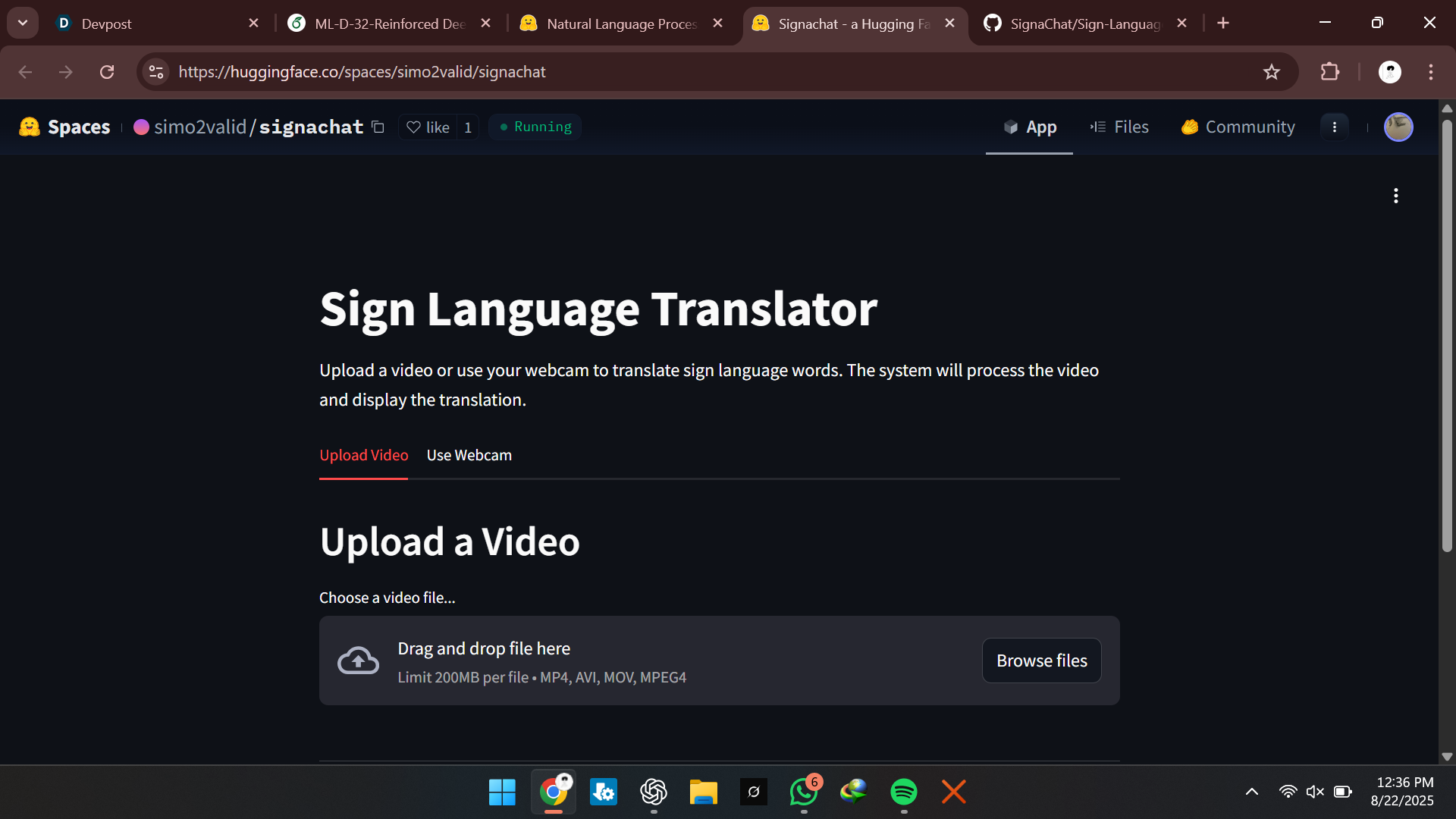Go to the Community tab
The width and height of the screenshot is (1456, 819).
click(1238, 127)
